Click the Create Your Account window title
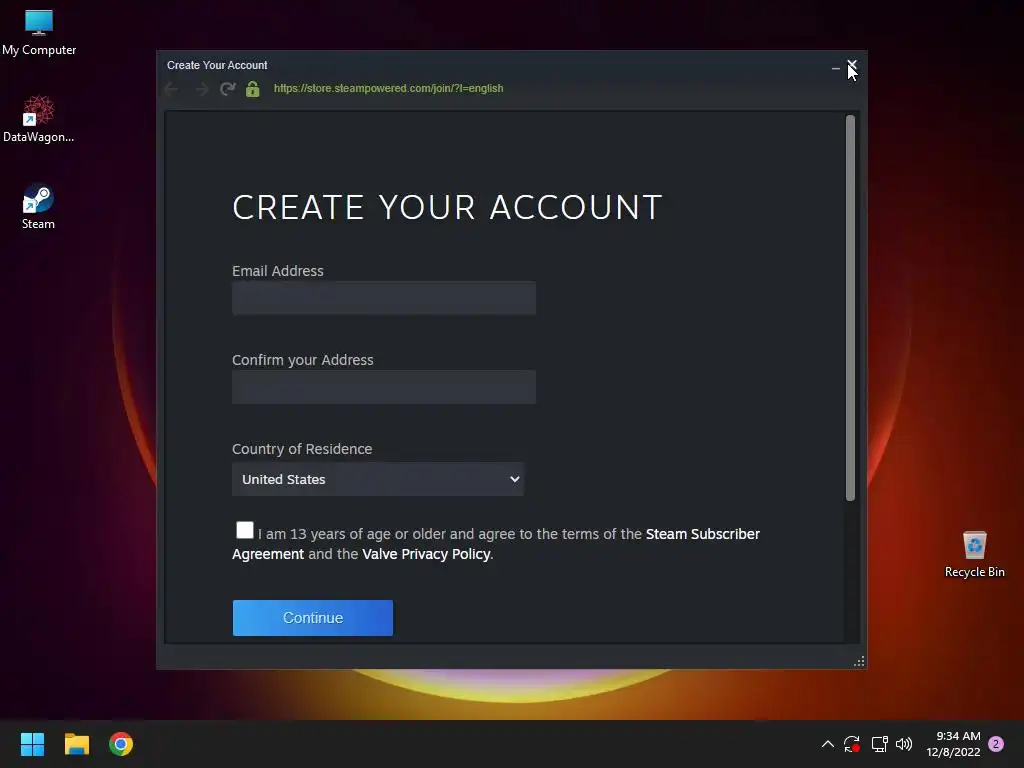This screenshot has height=768, width=1024. coord(217,65)
